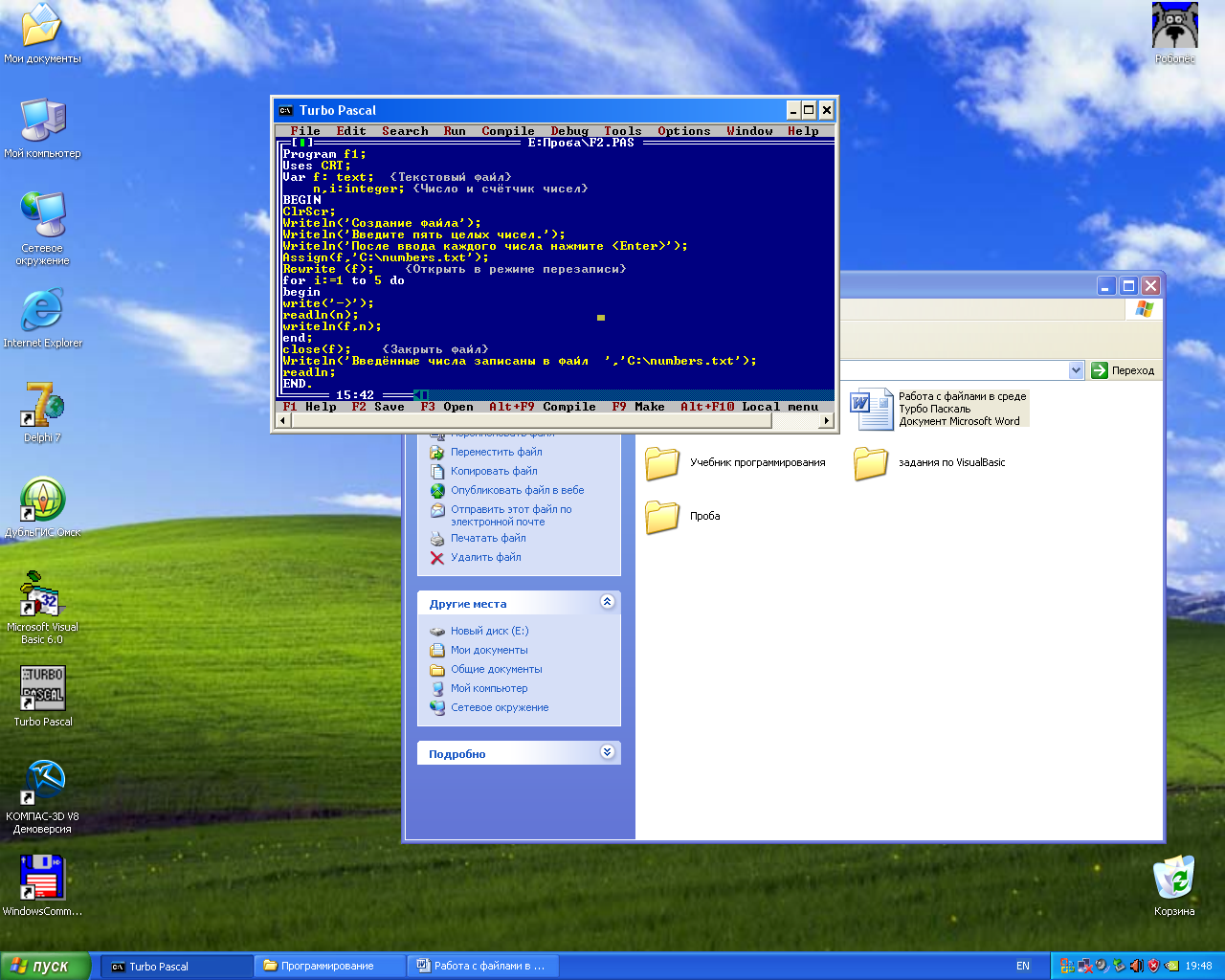The height and width of the screenshot is (980, 1225).
Task: Open the Учебник программирования folder
Action: pyautogui.click(x=735, y=463)
